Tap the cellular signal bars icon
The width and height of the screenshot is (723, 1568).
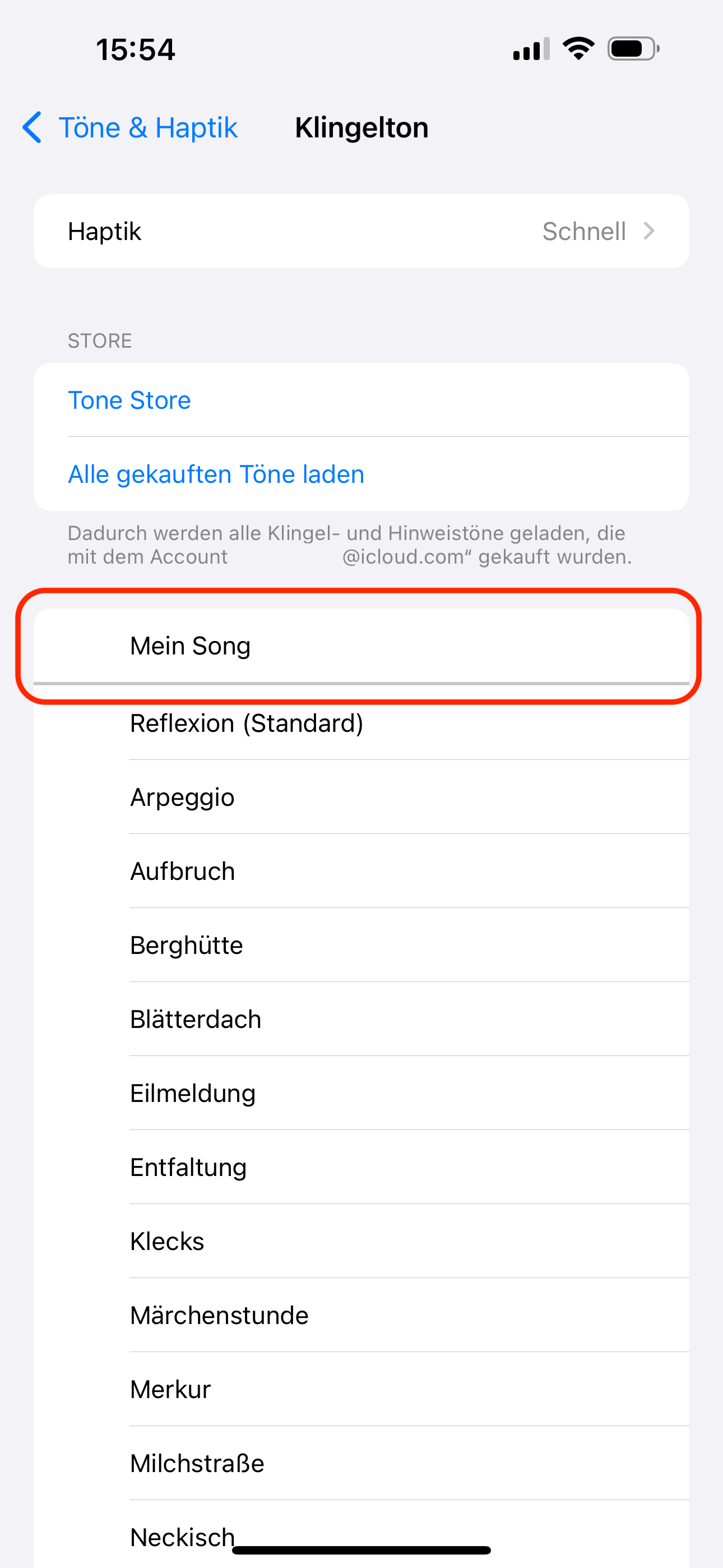coord(531,49)
